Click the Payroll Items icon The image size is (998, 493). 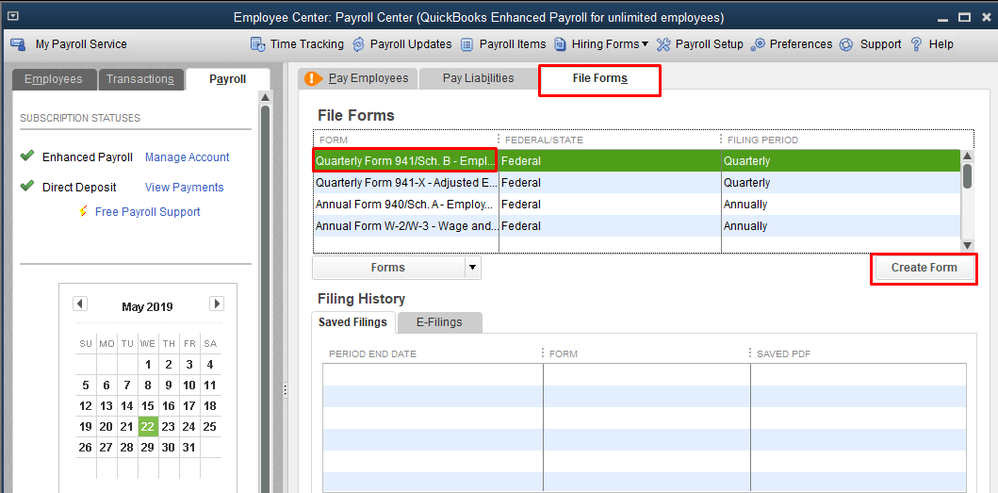[x=467, y=45]
